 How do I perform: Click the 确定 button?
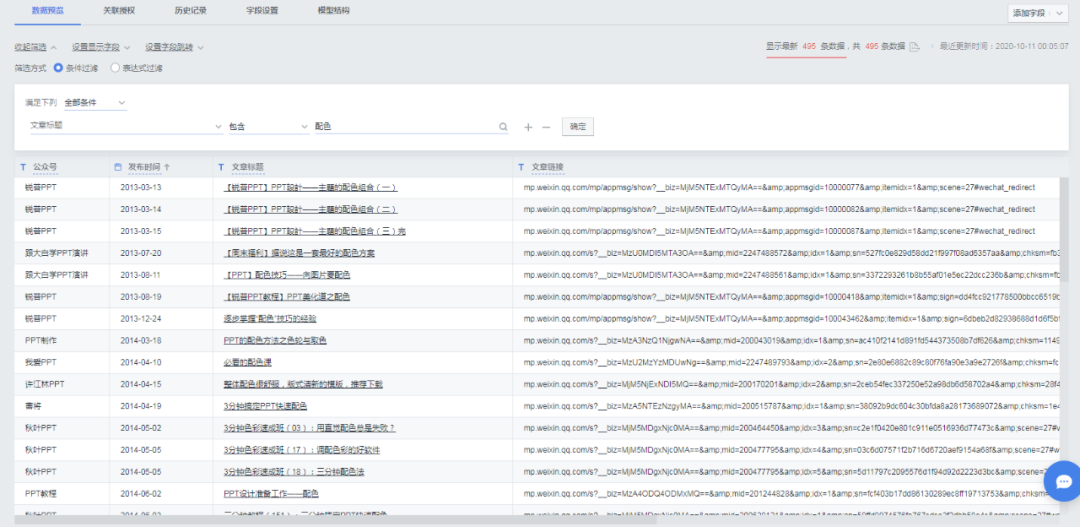[578, 127]
